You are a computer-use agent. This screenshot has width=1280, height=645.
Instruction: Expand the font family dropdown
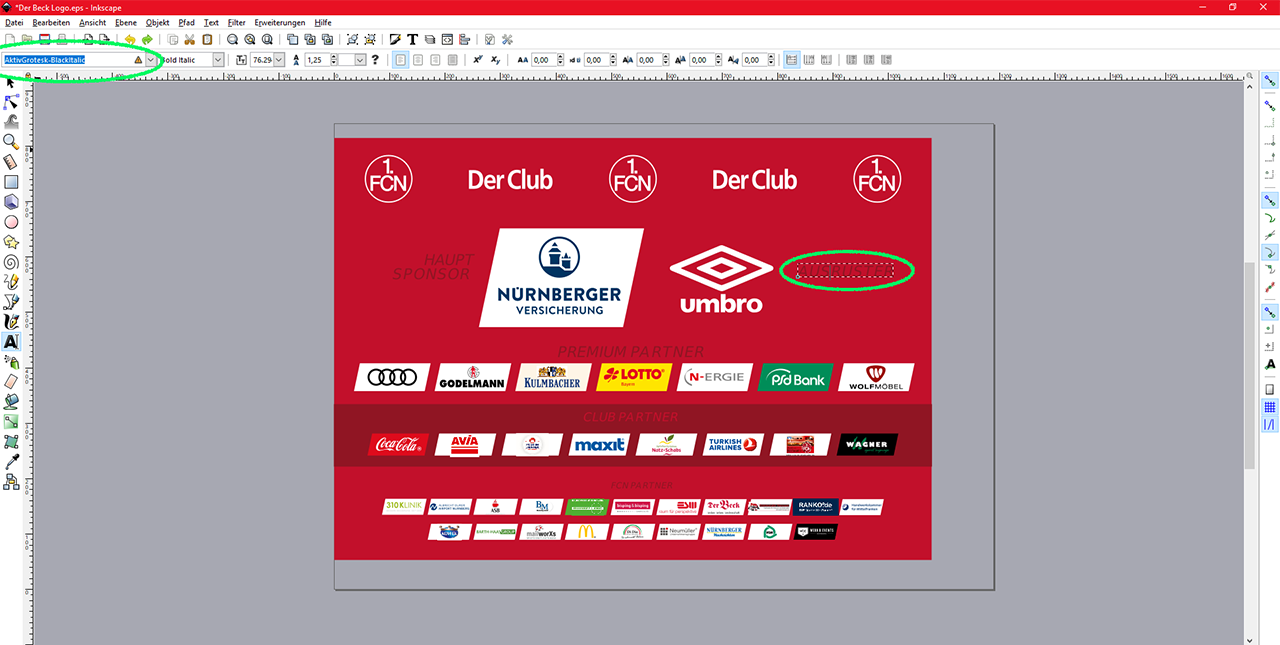click(151, 60)
